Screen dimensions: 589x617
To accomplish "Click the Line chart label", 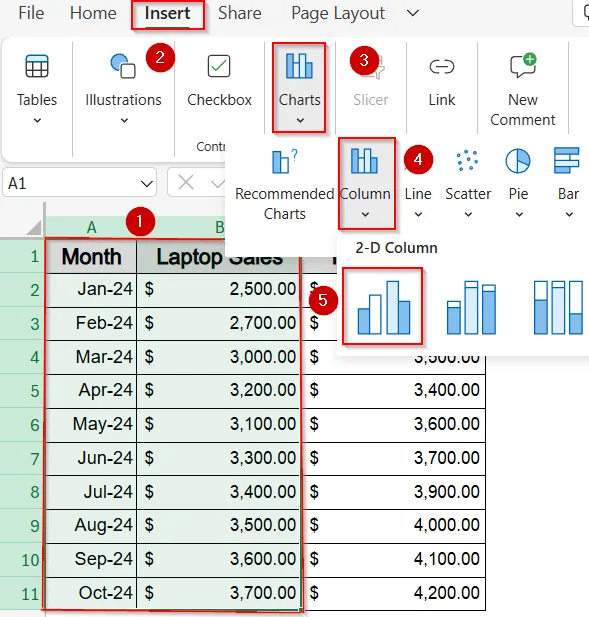I will point(418,194).
